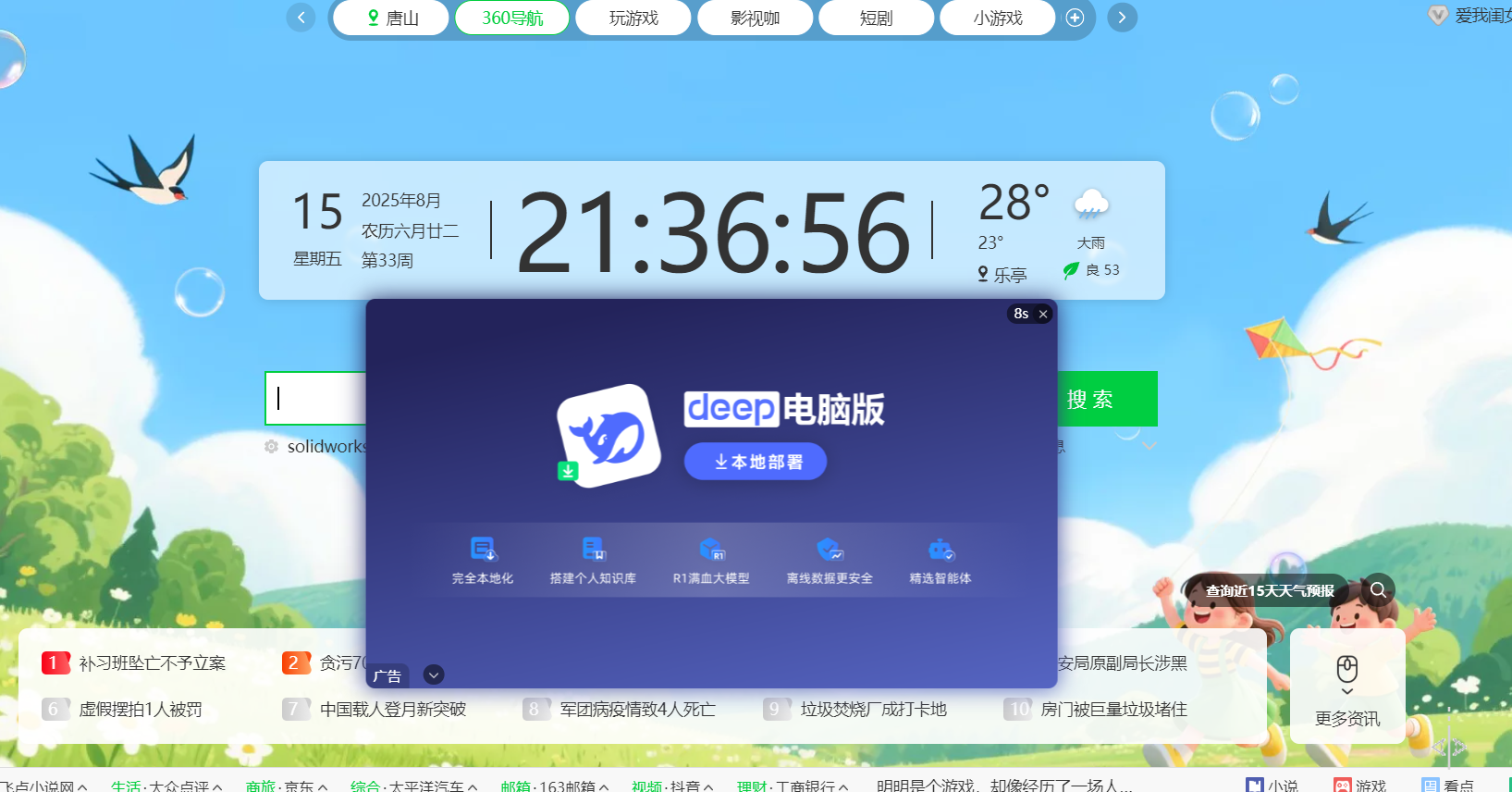Click the 搭建个人知识库 feature icon

coord(593,550)
